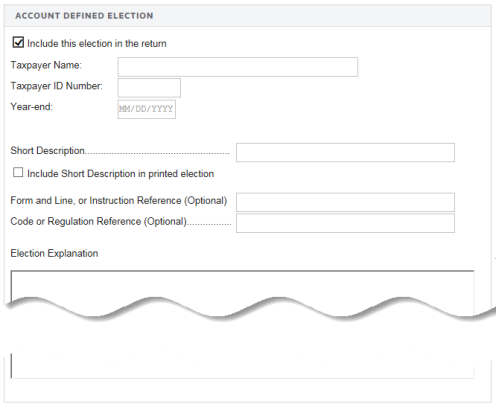
Task: Focus the Code or Regulation Reference input box
Action: [x=345, y=223]
